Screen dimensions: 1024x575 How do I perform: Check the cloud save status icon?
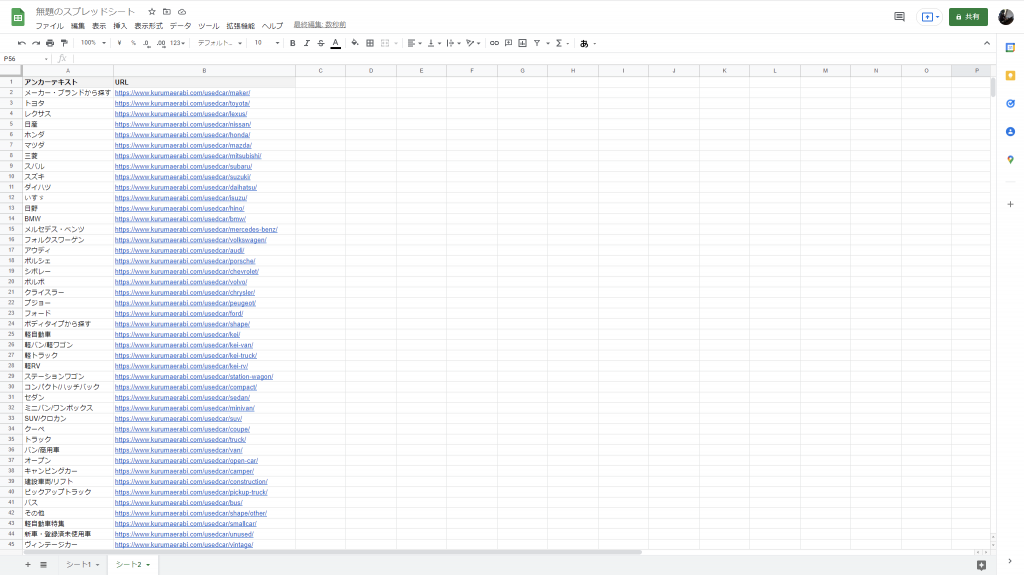pyautogui.click(x=182, y=12)
